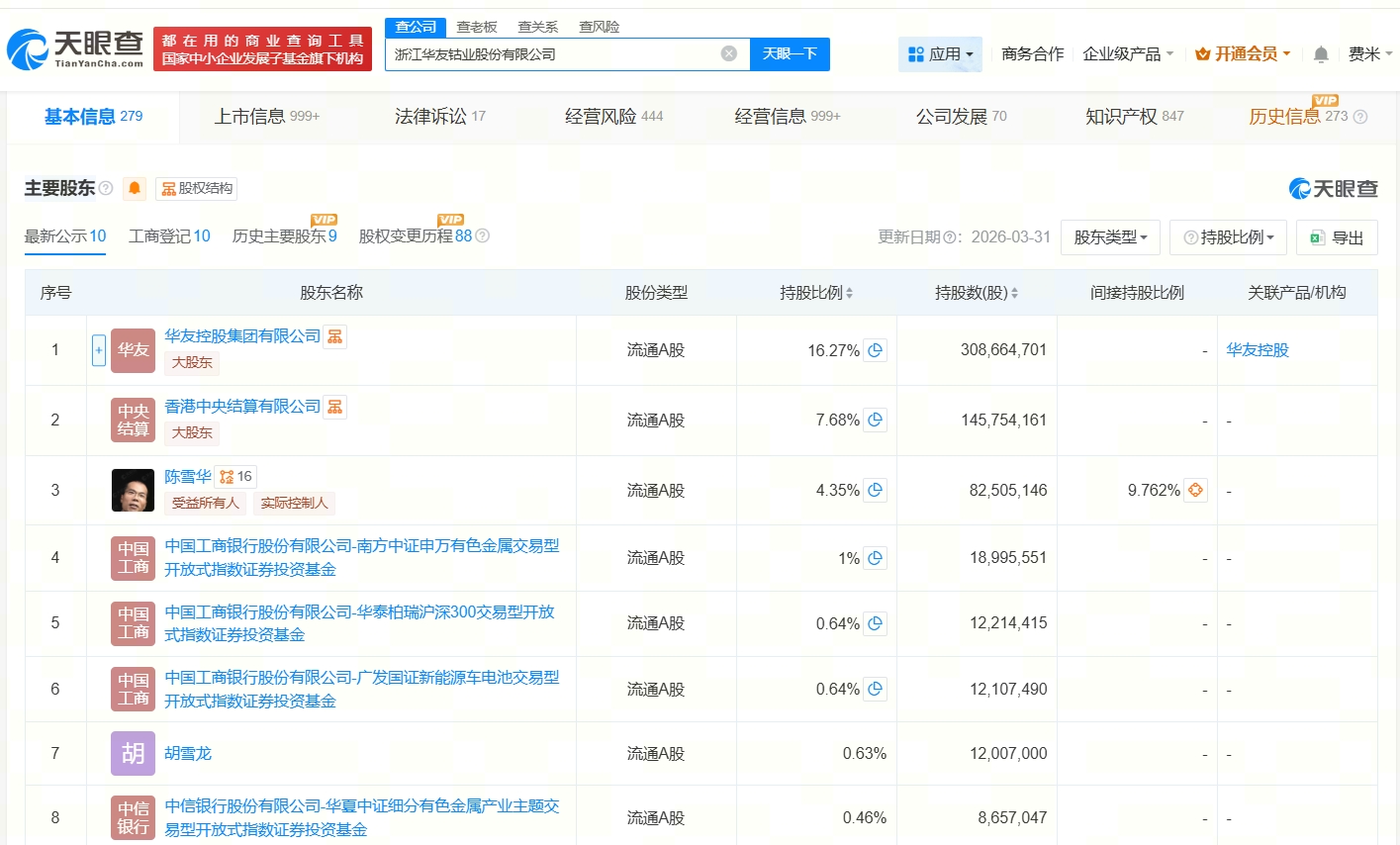Clear the company search box text

tap(729, 53)
